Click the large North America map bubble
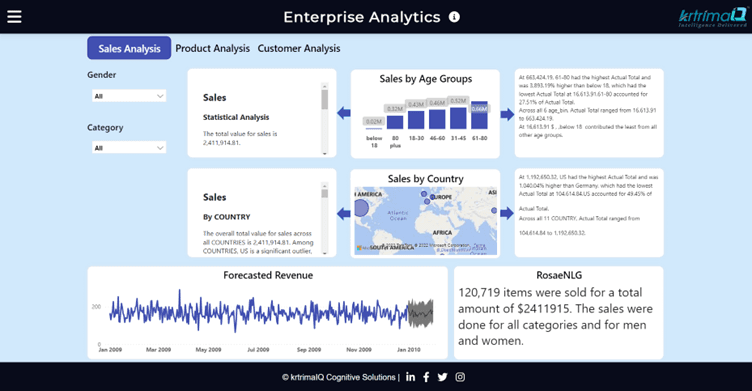Screen dimensions: 752x391 point(361,208)
